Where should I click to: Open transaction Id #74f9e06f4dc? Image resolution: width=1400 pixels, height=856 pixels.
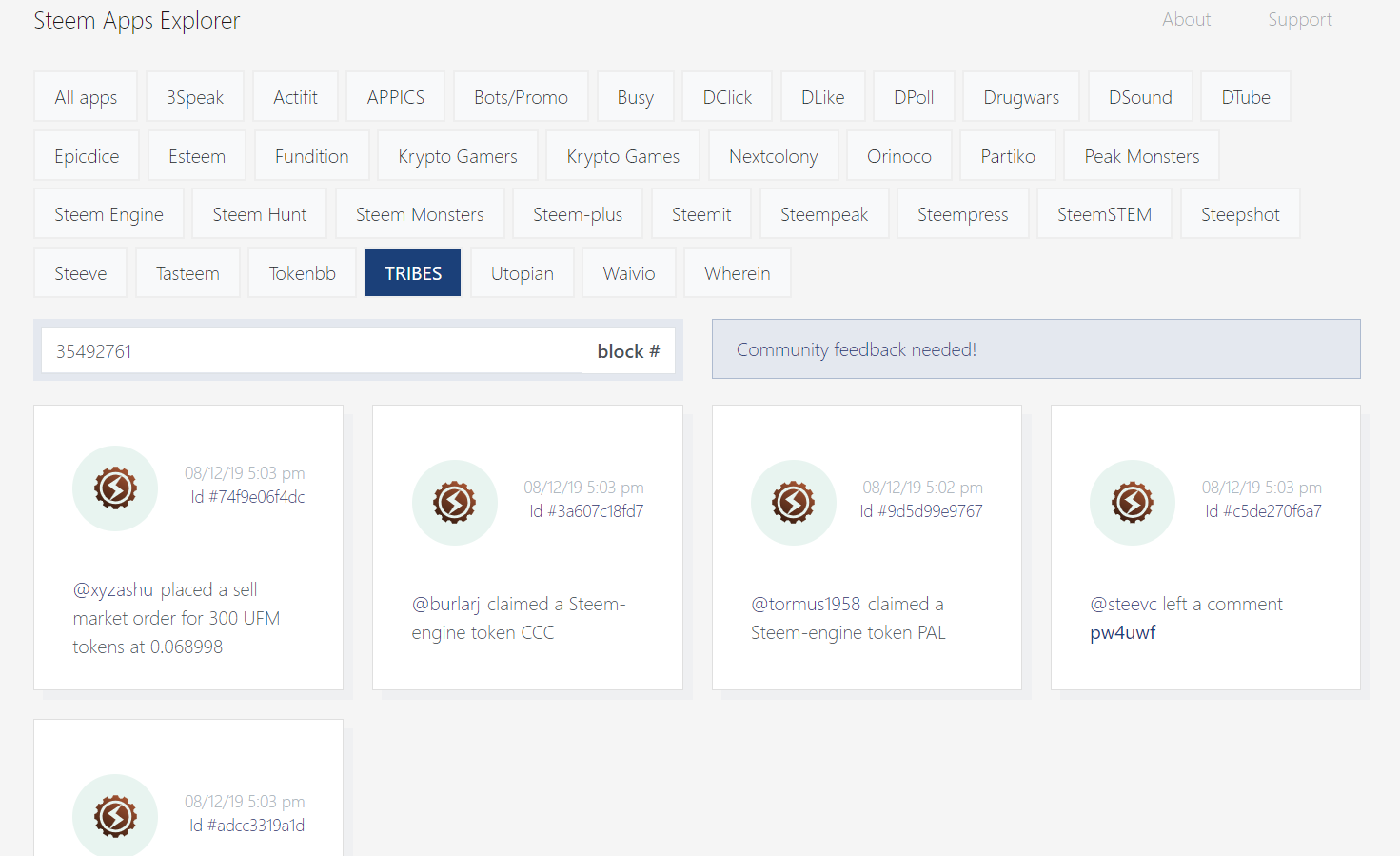click(x=247, y=497)
